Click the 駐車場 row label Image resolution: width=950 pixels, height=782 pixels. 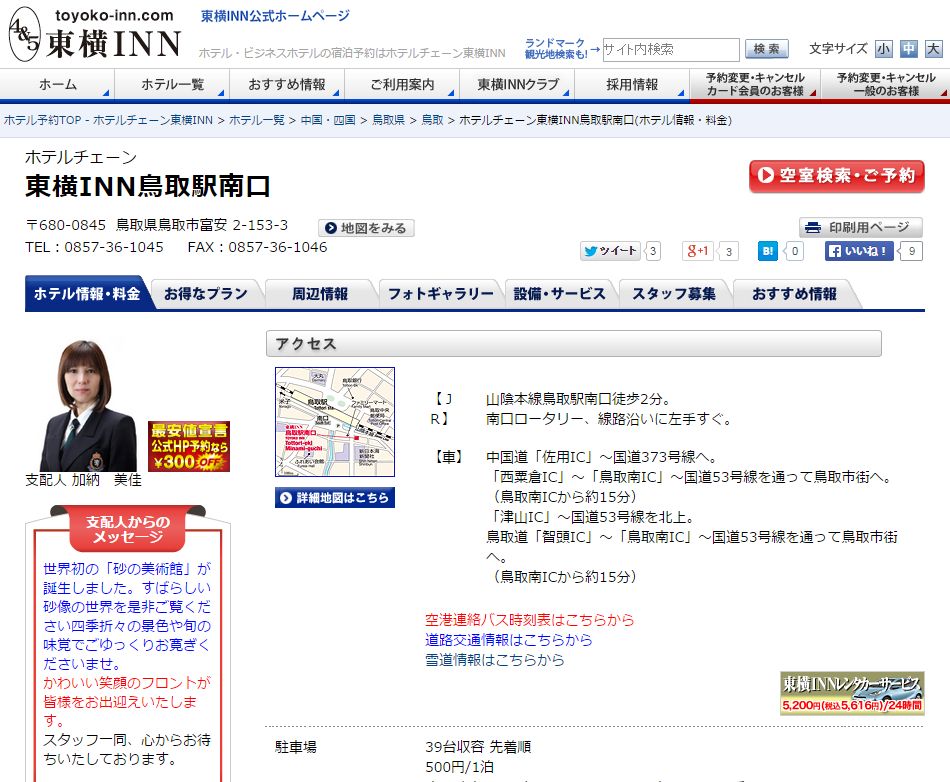click(x=296, y=747)
